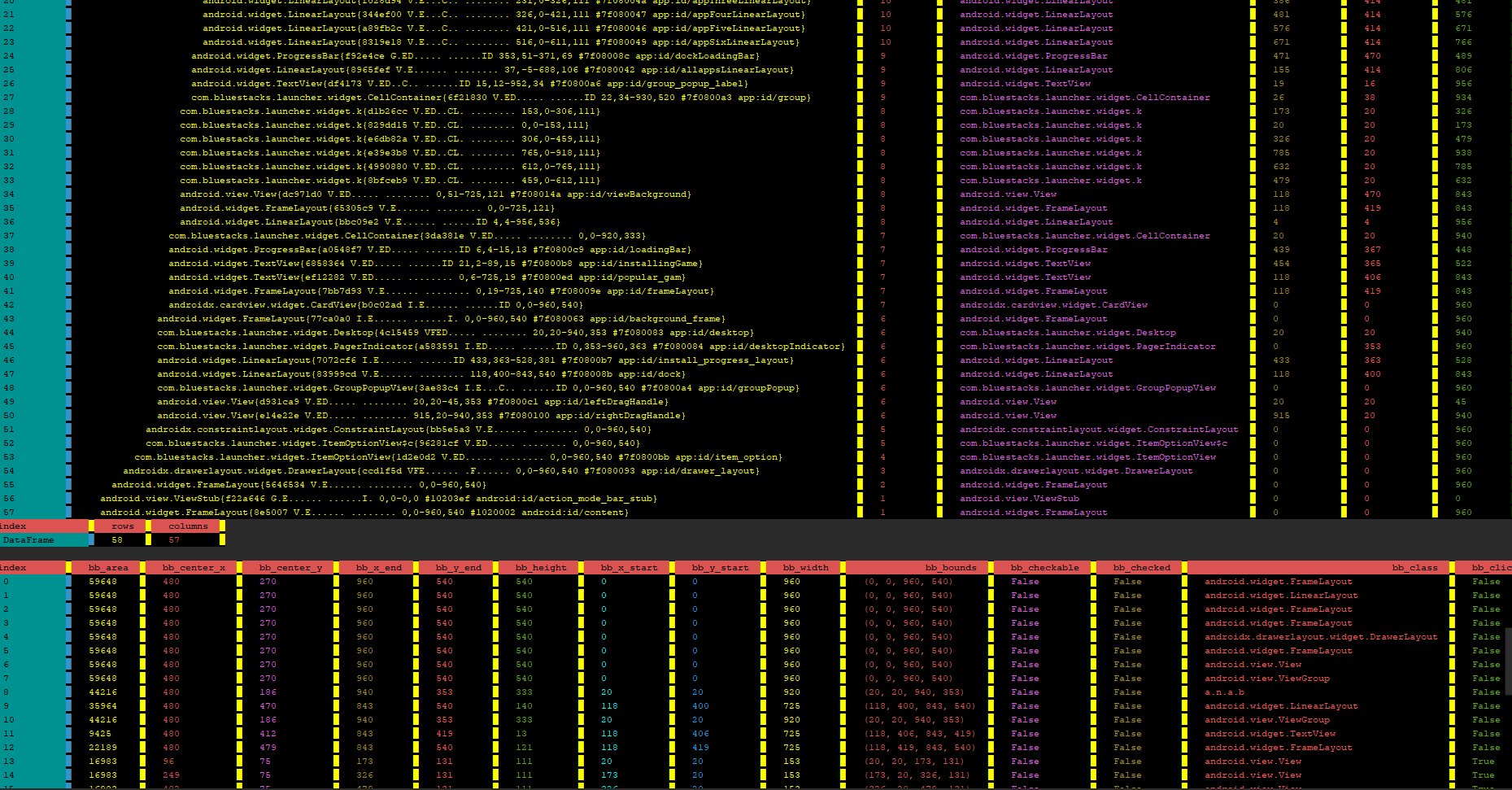Click the "bb_checkable" column header
This screenshot has width=1512, height=790.
click(x=1045, y=567)
